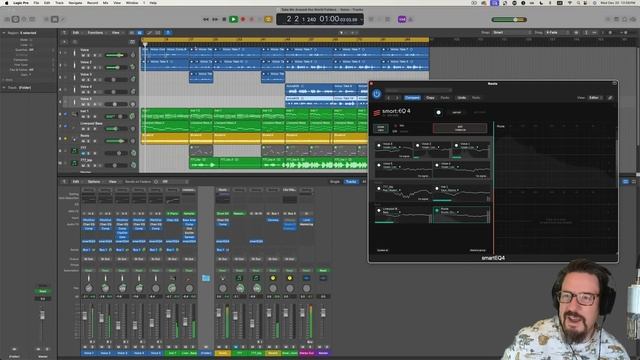Select the Liverpool Bass instance tile in smart:EQ 4

[403, 215]
